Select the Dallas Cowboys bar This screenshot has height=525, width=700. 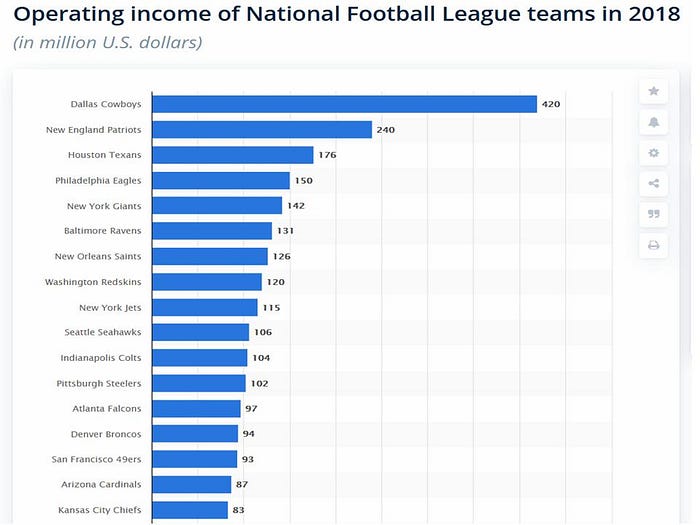point(344,104)
